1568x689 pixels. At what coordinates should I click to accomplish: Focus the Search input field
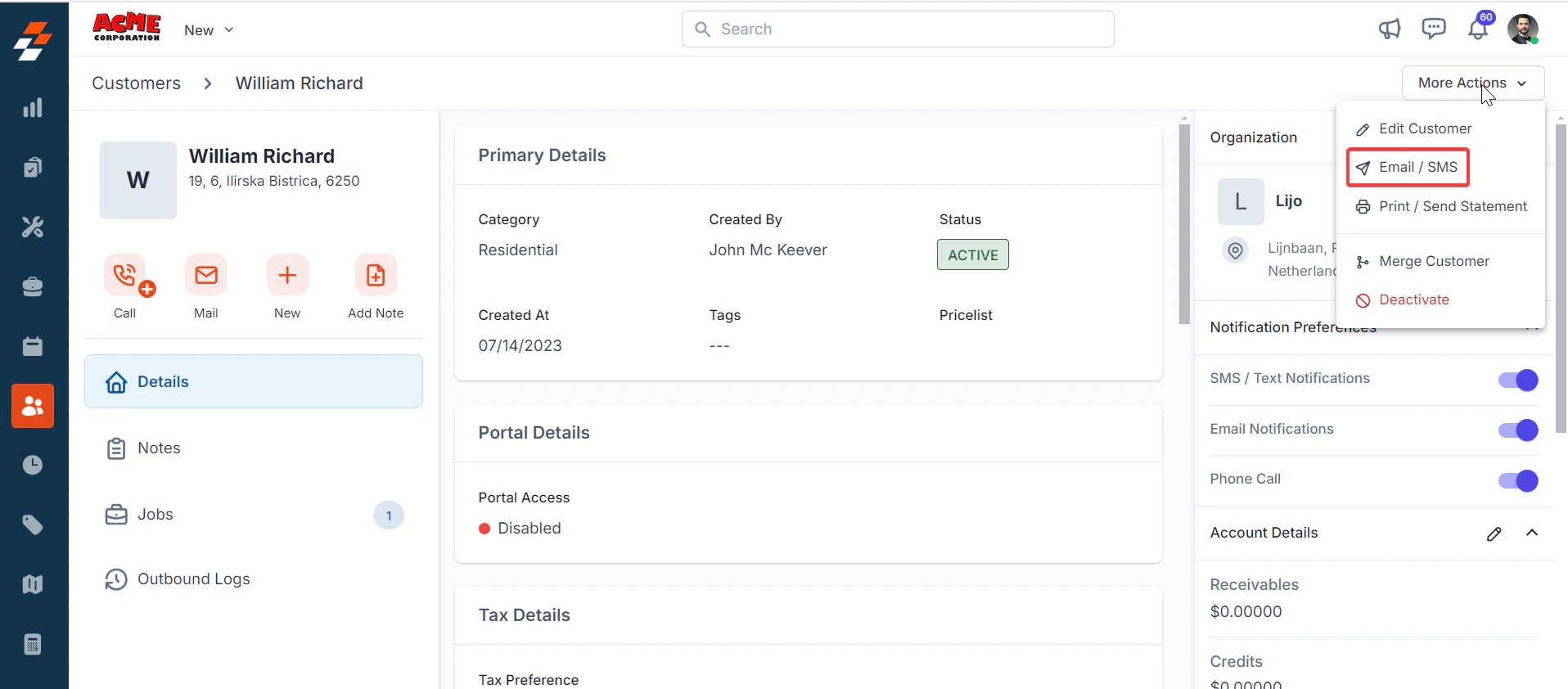pyautogui.click(x=898, y=29)
